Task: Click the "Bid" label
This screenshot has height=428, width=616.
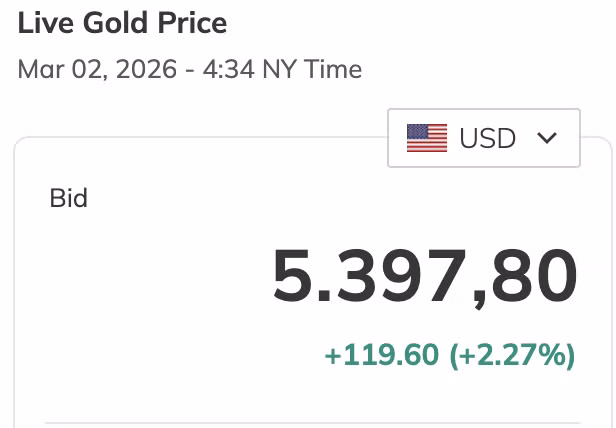Action: [x=68, y=198]
